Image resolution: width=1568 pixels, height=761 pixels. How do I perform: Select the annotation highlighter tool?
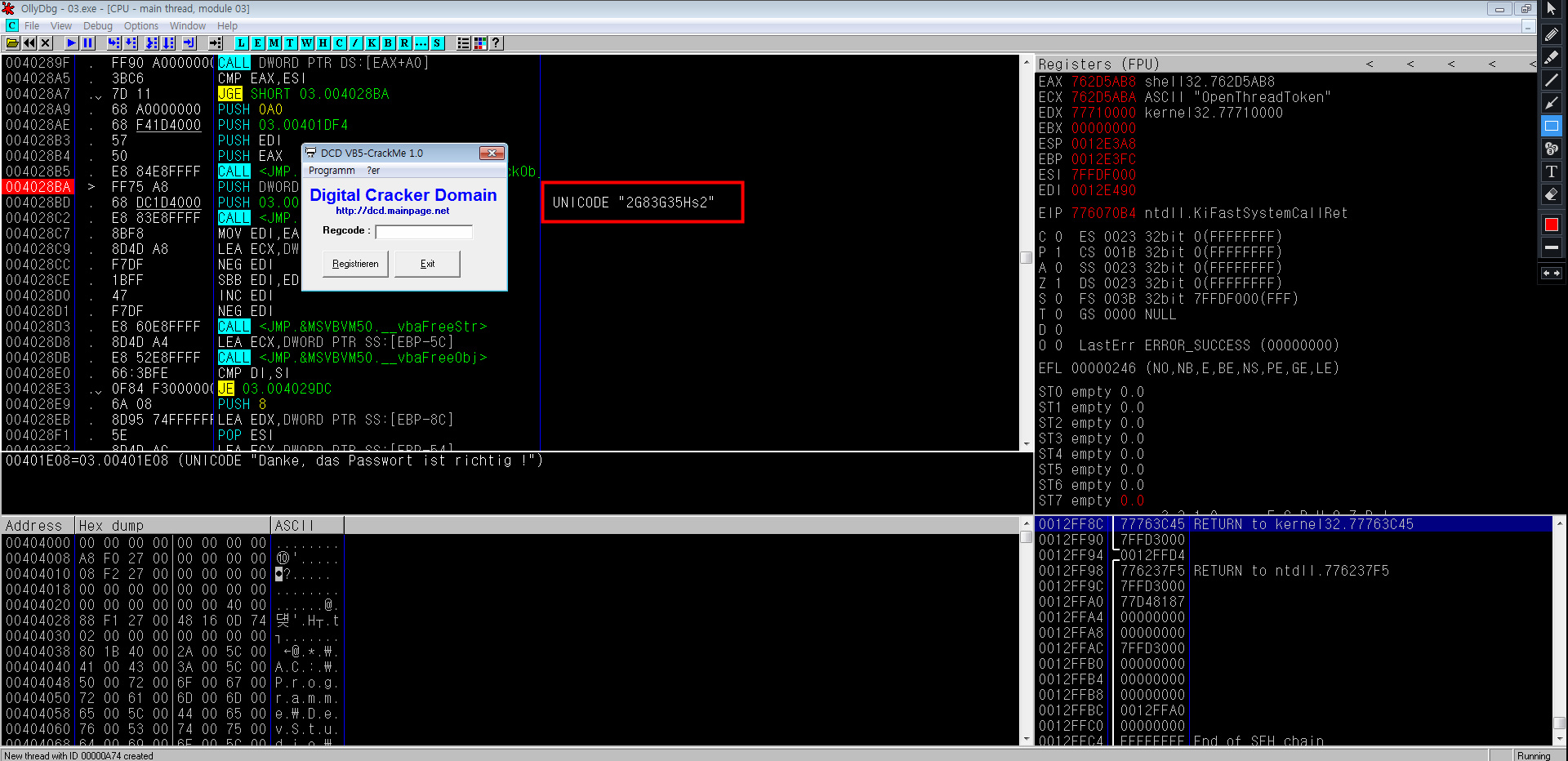click(x=1552, y=57)
